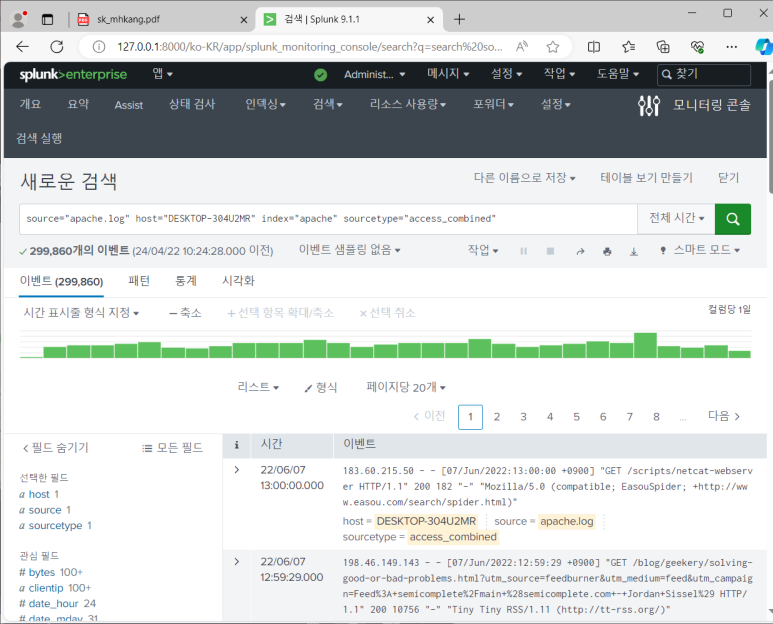Image resolution: width=773 pixels, height=624 pixels.
Task: Open the 도움말 menu
Action: [618, 74]
